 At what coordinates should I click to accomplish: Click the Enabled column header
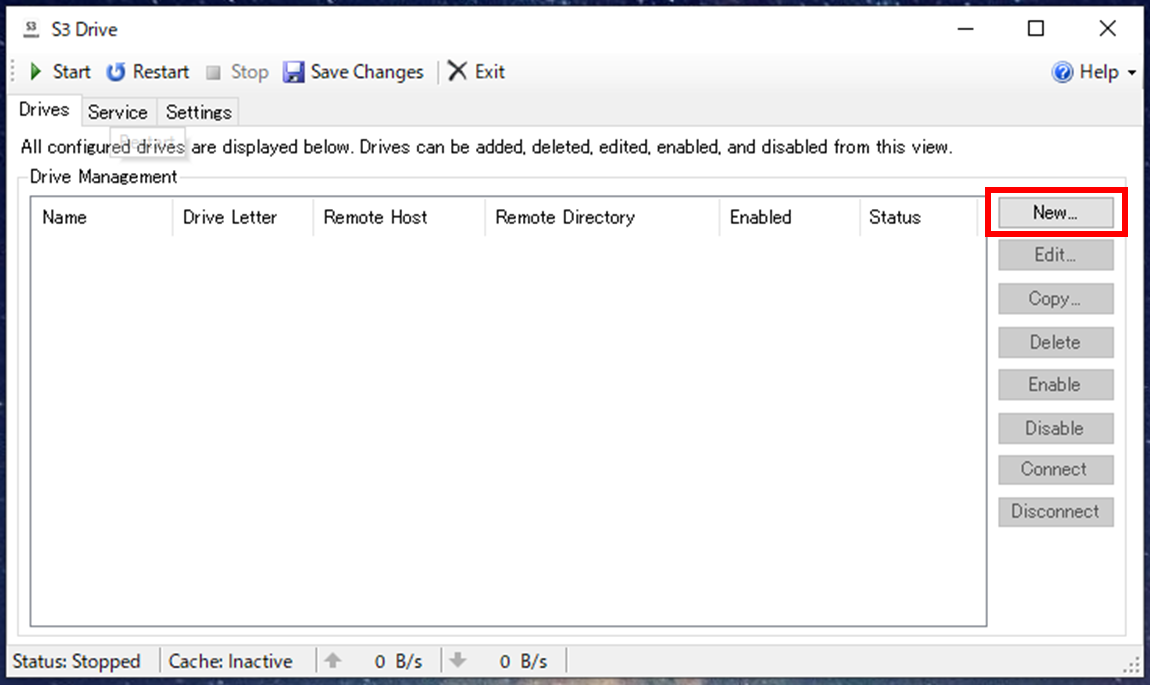(x=789, y=217)
